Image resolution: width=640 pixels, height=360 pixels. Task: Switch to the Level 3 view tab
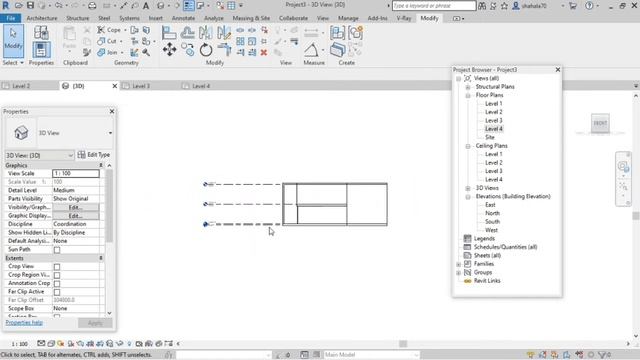(141, 86)
